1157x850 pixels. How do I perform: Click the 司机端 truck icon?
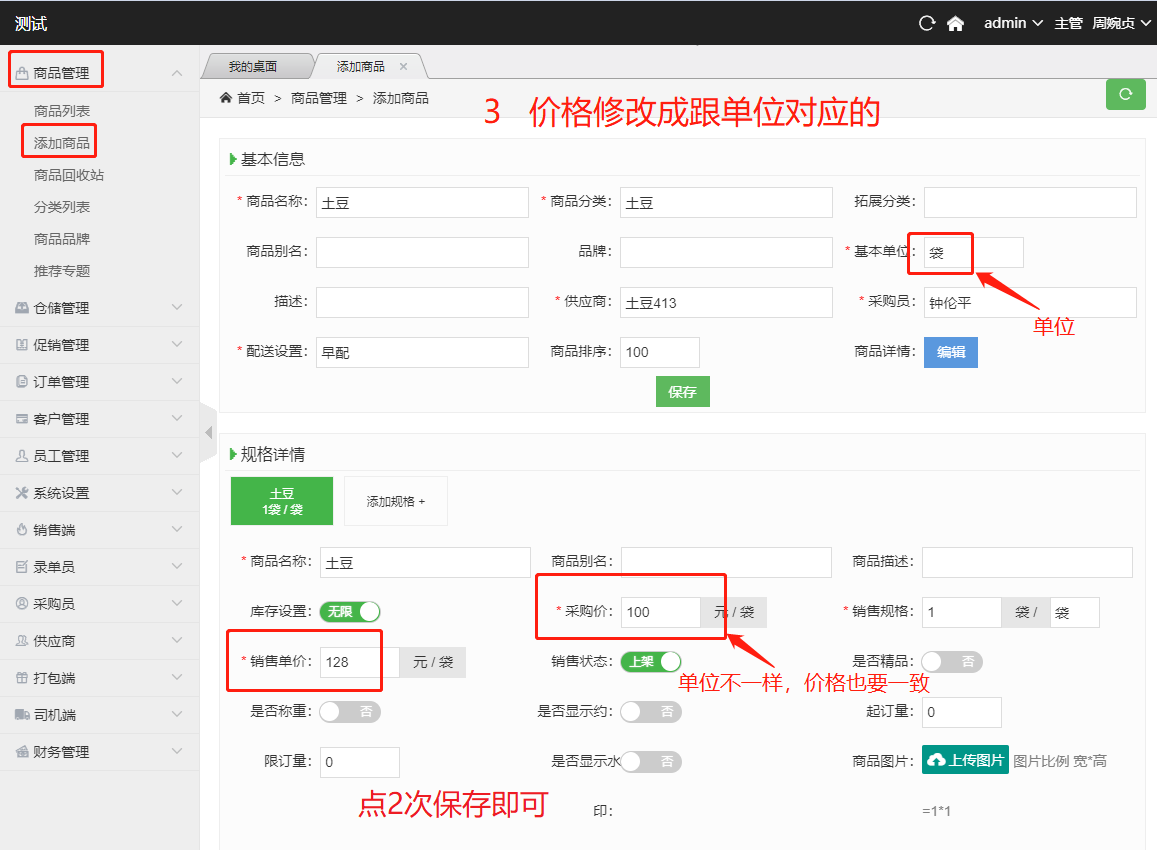coord(21,715)
